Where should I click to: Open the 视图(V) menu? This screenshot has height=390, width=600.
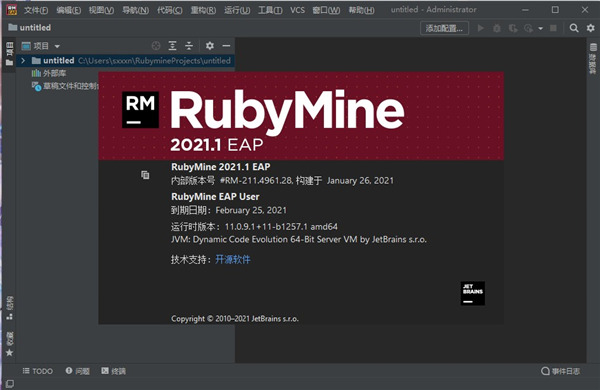(x=101, y=10)
